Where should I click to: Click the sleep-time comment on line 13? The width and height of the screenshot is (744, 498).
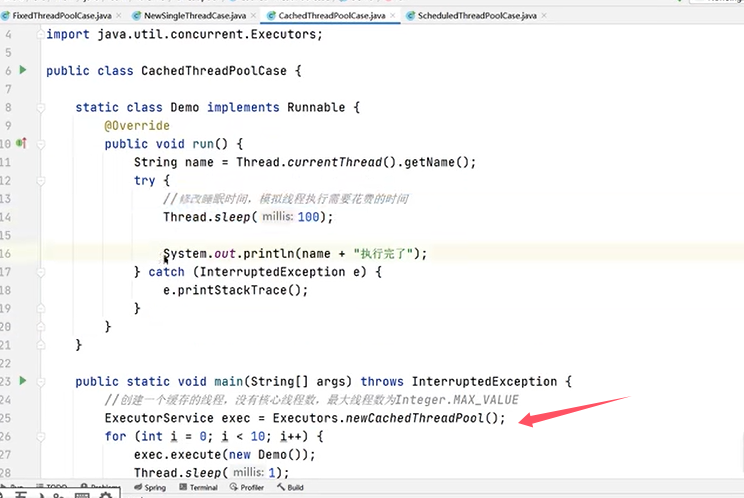(285, 199)
